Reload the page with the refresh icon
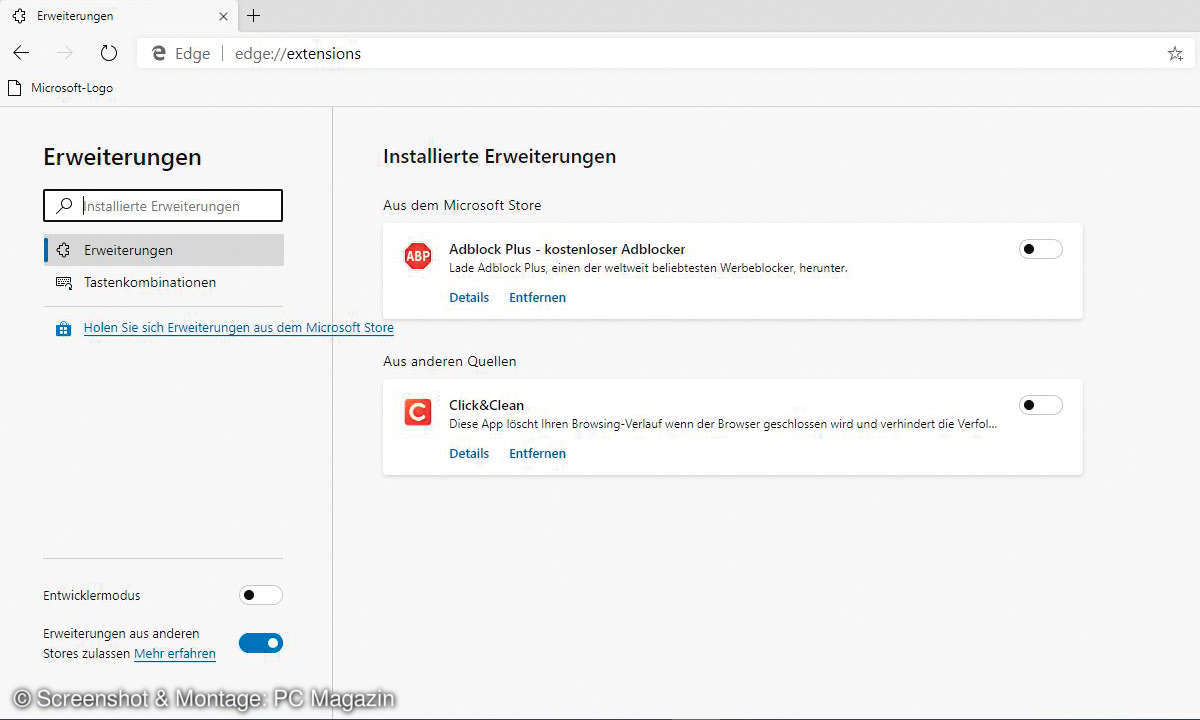 click(x=109, y=53)
